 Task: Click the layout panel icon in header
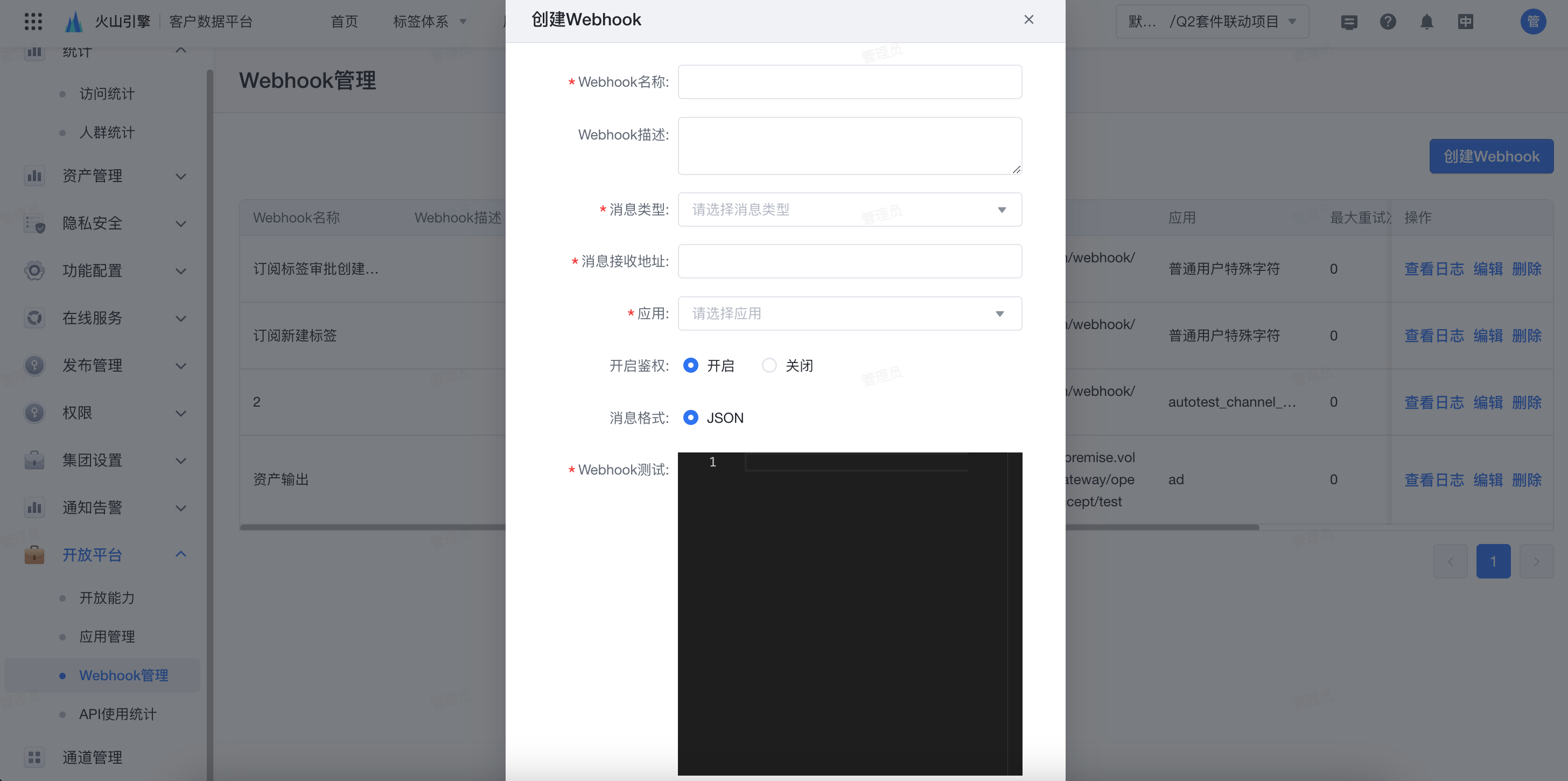tap(1465, 22)
